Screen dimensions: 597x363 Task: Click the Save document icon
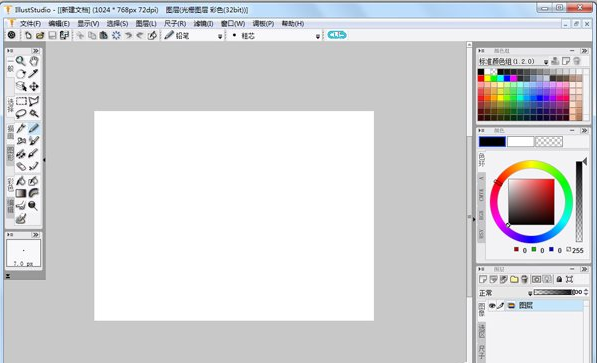coord(52,35)
